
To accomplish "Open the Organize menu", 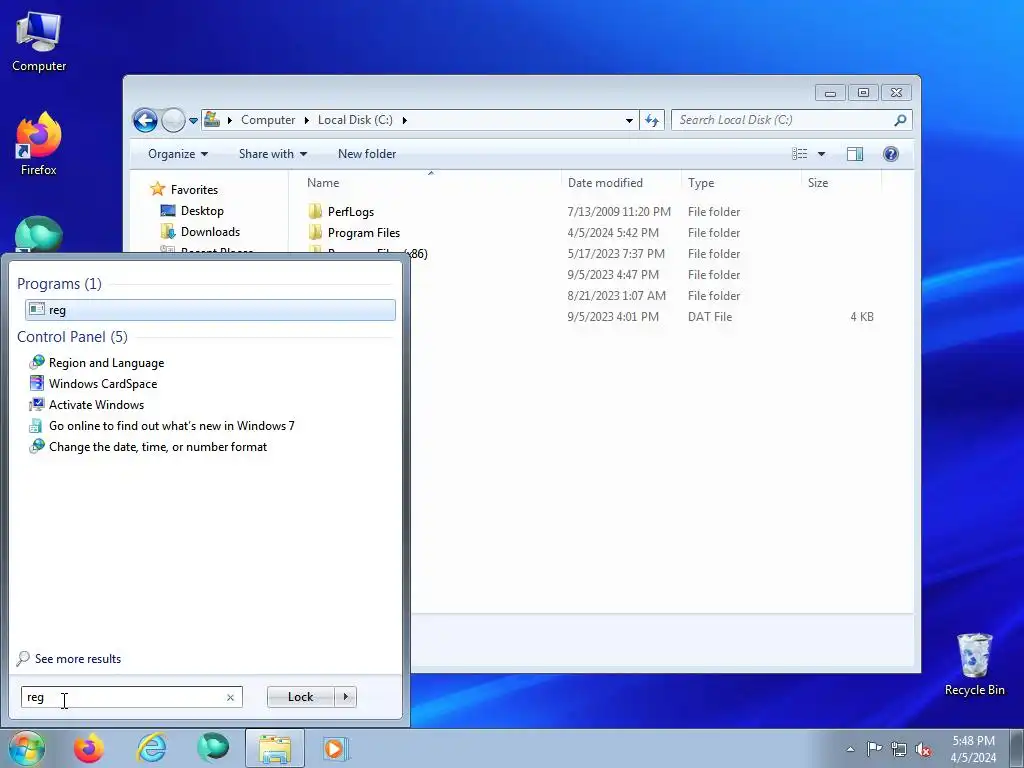I will [178, 153].
